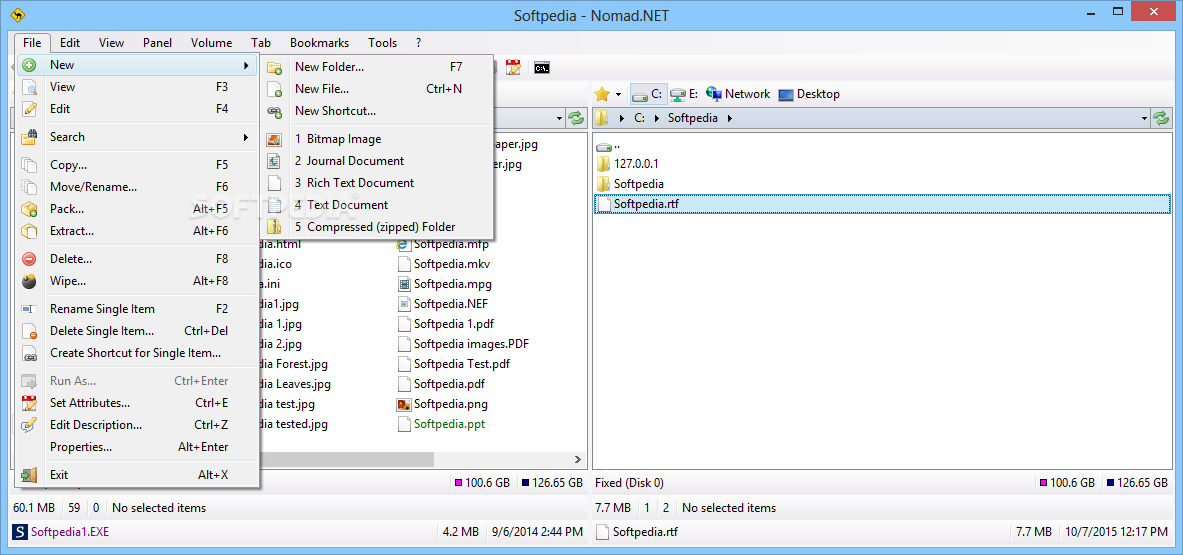
Task: Click the red Delete icon in File menu
Action: [x=29, y=259]
